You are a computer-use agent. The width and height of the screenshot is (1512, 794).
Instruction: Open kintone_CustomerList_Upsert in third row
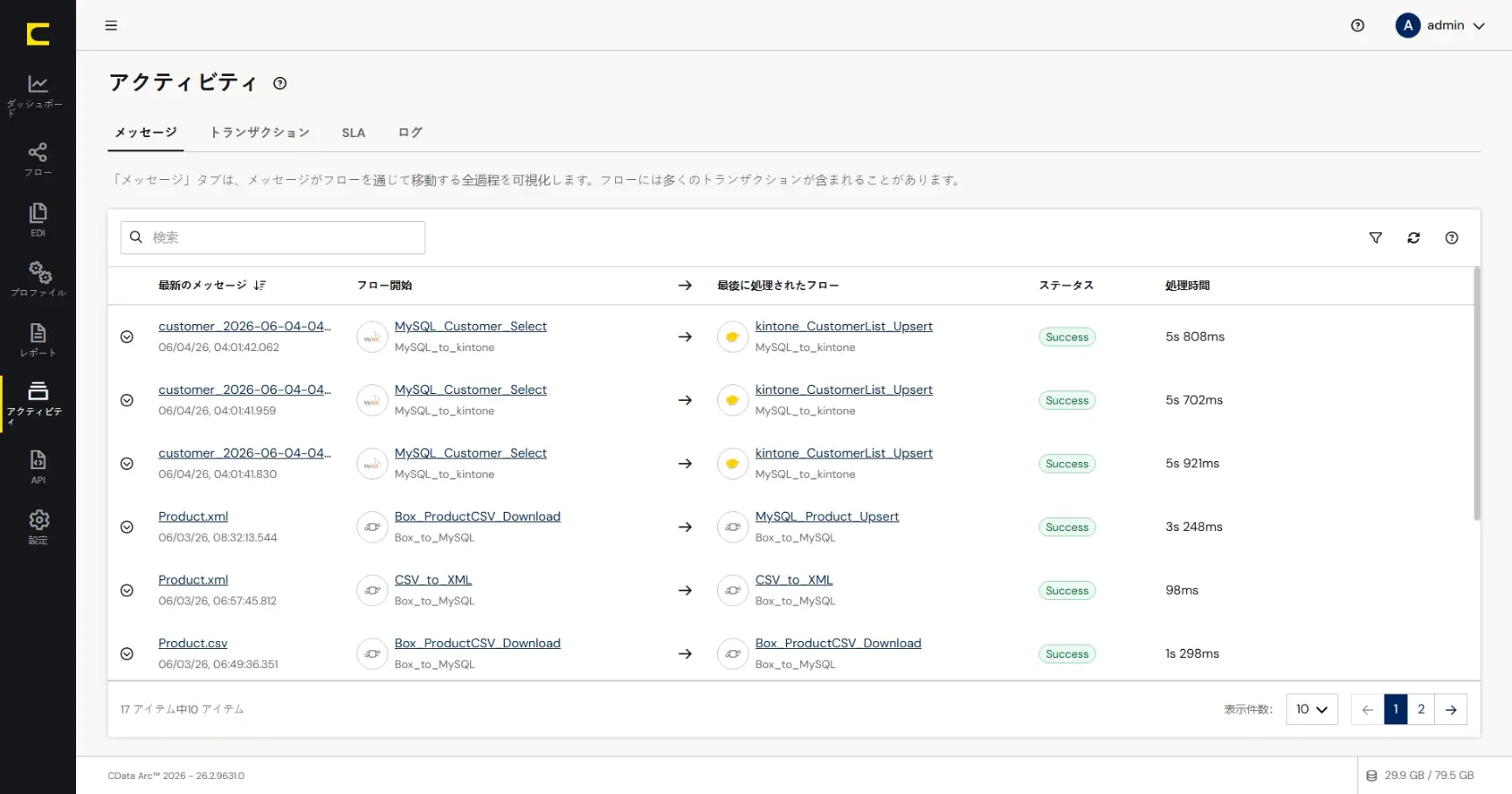(844, 452)
